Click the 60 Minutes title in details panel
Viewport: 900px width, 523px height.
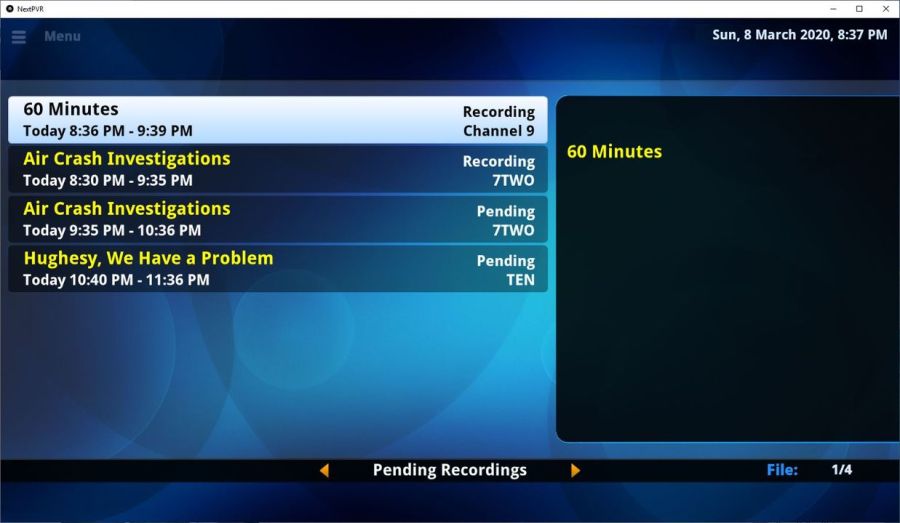click(614, 152)
